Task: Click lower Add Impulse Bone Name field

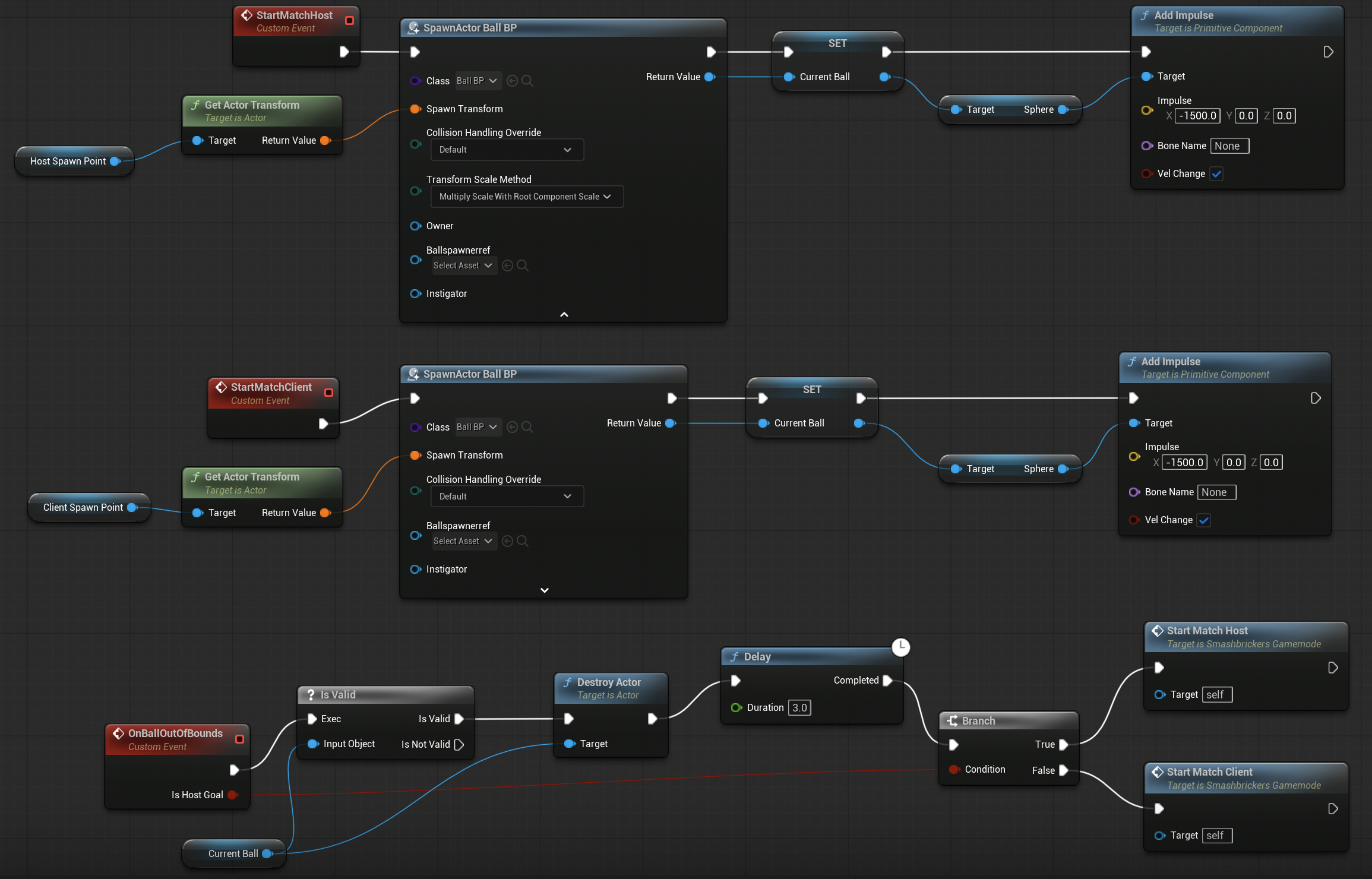Action: tap(1217, 492)
